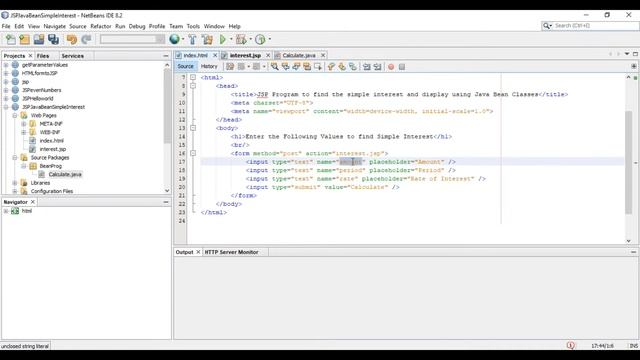Click the Build Project hammer icon
Image resolution: width=640 pixels, height=360 pixels.
(x=192, y=40)
